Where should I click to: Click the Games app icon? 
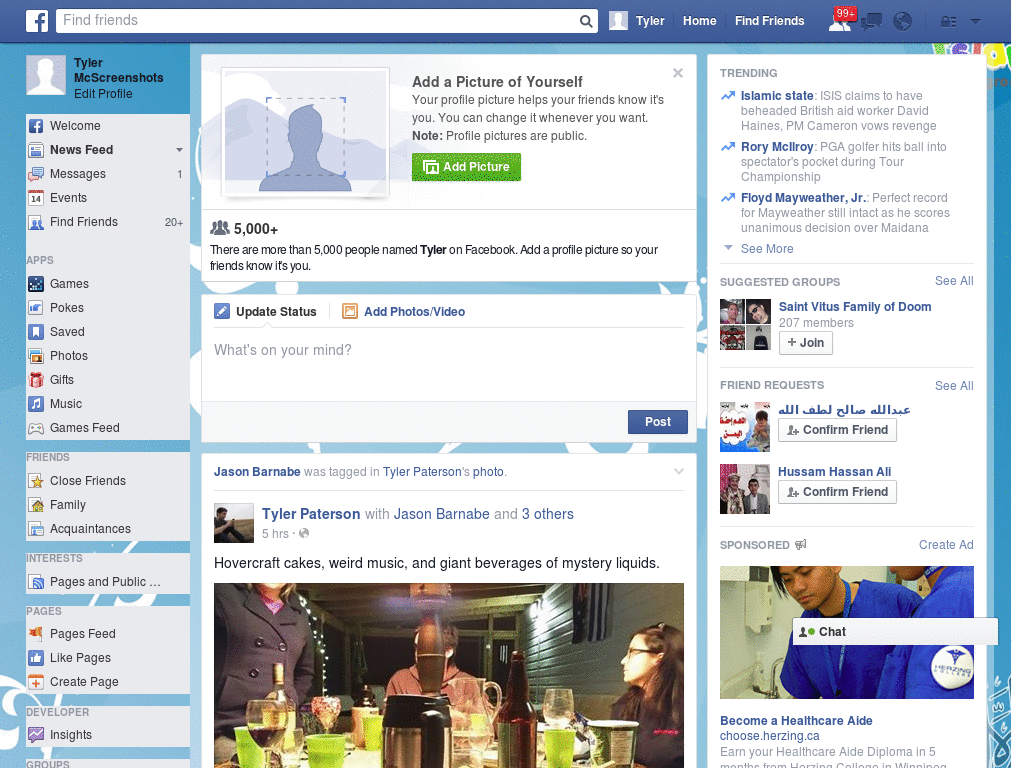click(36, 284)
